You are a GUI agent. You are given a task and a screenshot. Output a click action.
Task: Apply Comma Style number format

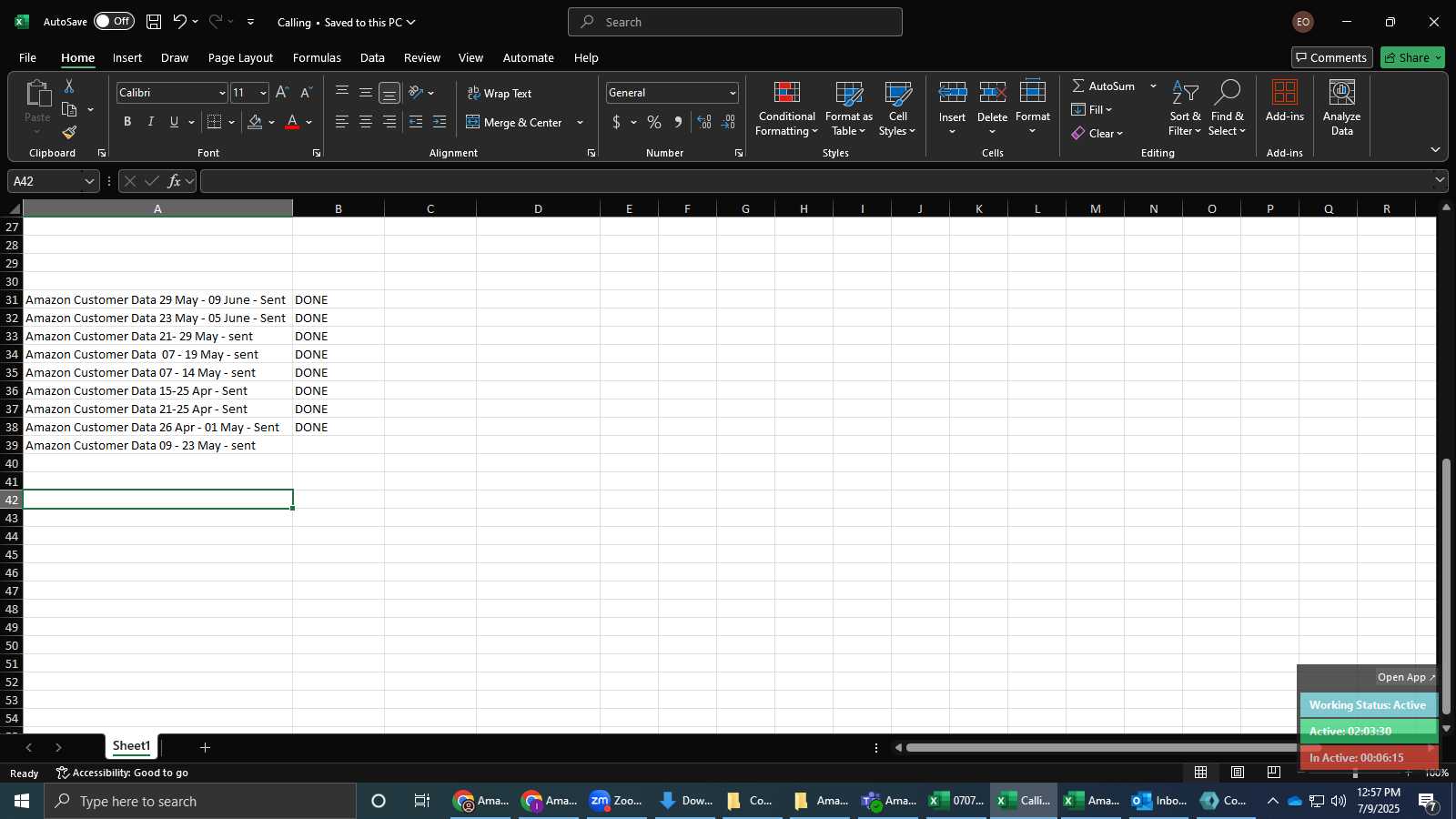point(678,122)
